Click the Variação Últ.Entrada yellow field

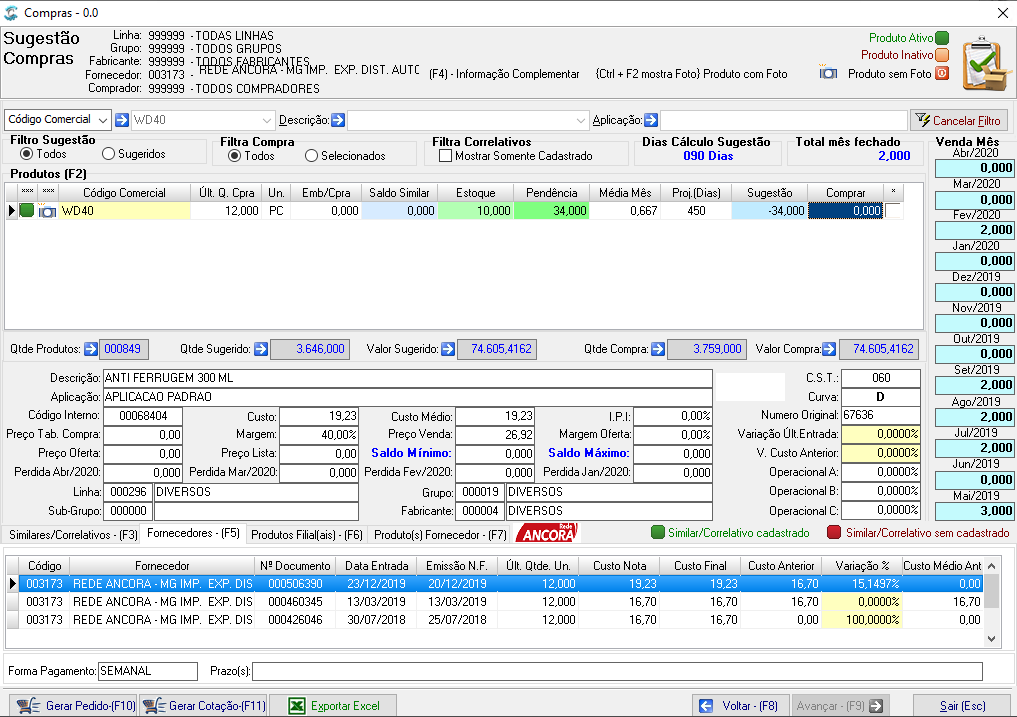[x=881, y=434]
